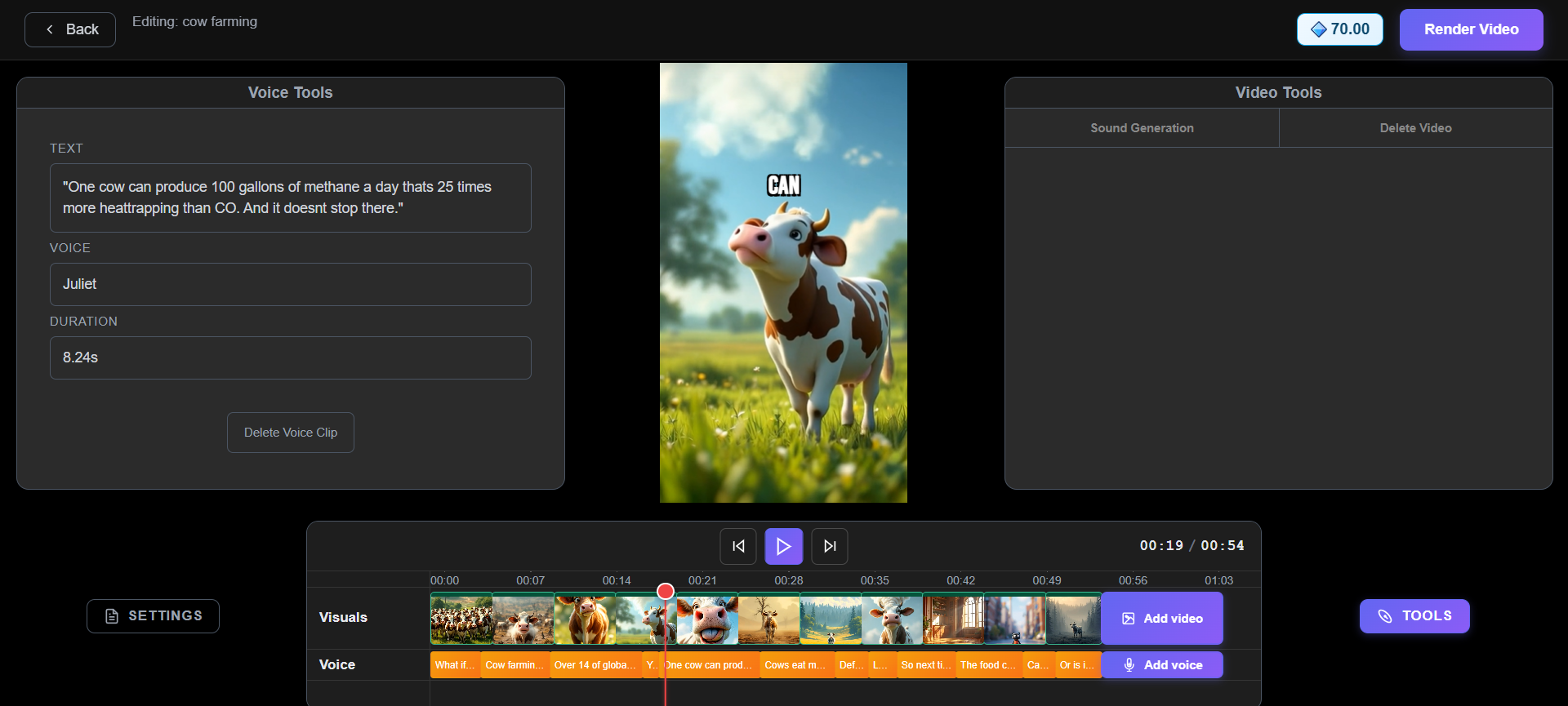
Task: Skip to the next clip
Action: click(x=830, y=546)
